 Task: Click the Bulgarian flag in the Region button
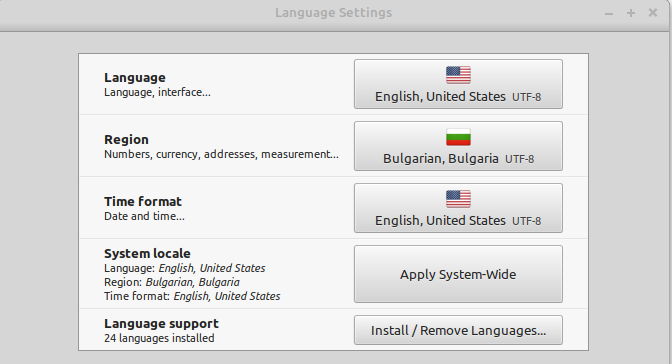458,137
